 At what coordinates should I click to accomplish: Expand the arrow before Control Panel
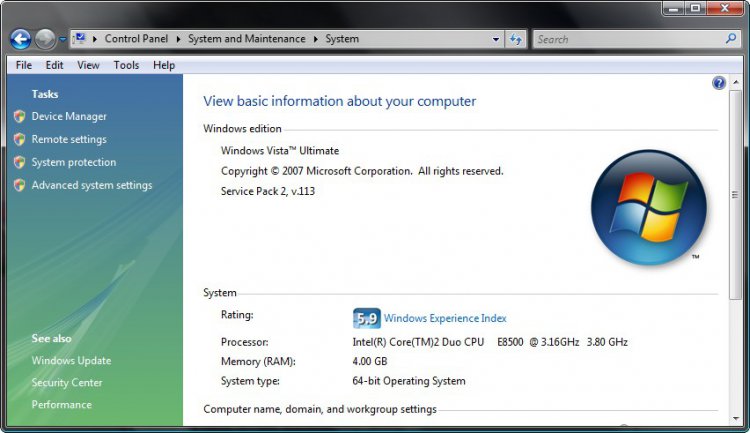(95, 39)
